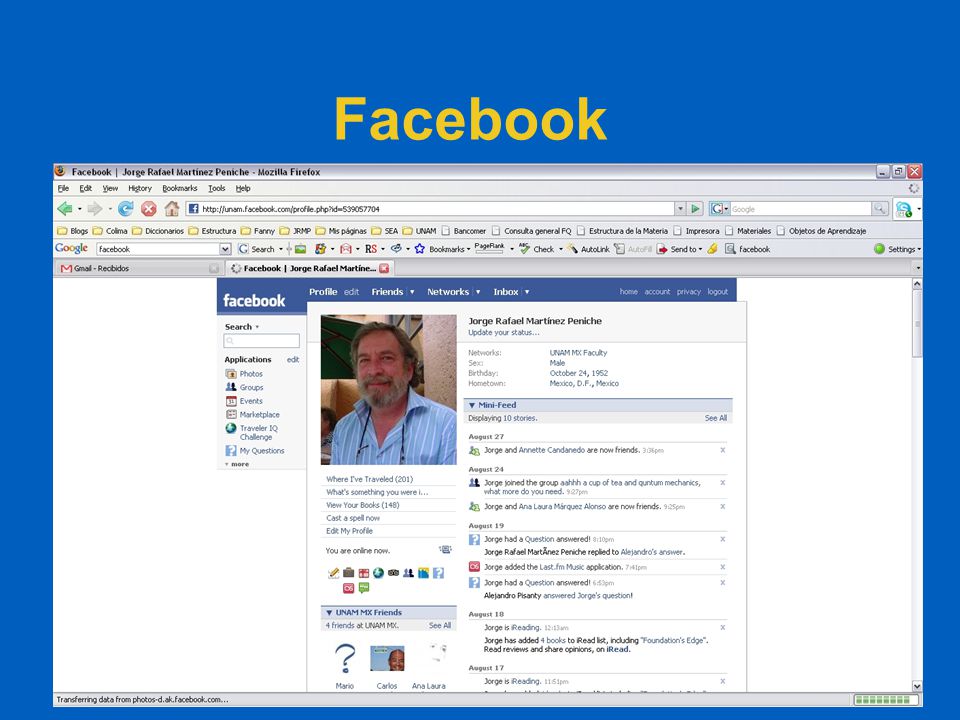The width and height of the screenshot is (960, 720).
Task: Click 'View Your Books (148)' link
Action: [362, 505]
